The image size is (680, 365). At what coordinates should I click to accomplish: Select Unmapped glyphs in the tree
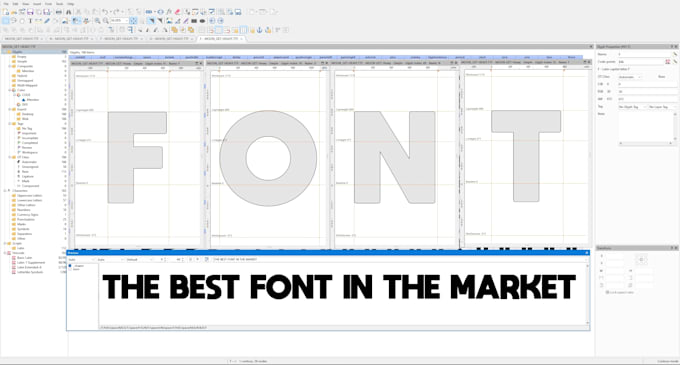pyautogui.click(x=25, y=81)
